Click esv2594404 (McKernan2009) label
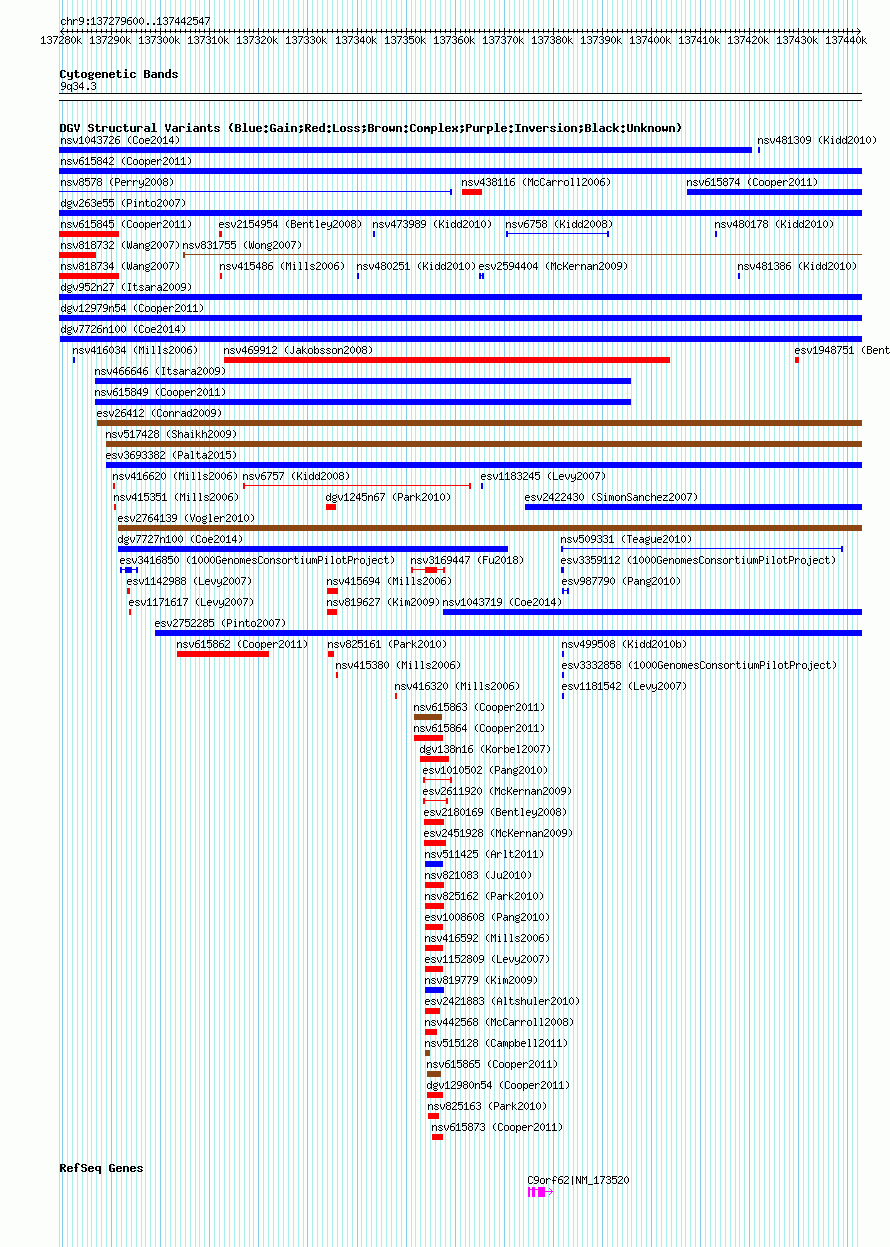The width and height of the screenshot is (890, 1247). pos(553,266)
